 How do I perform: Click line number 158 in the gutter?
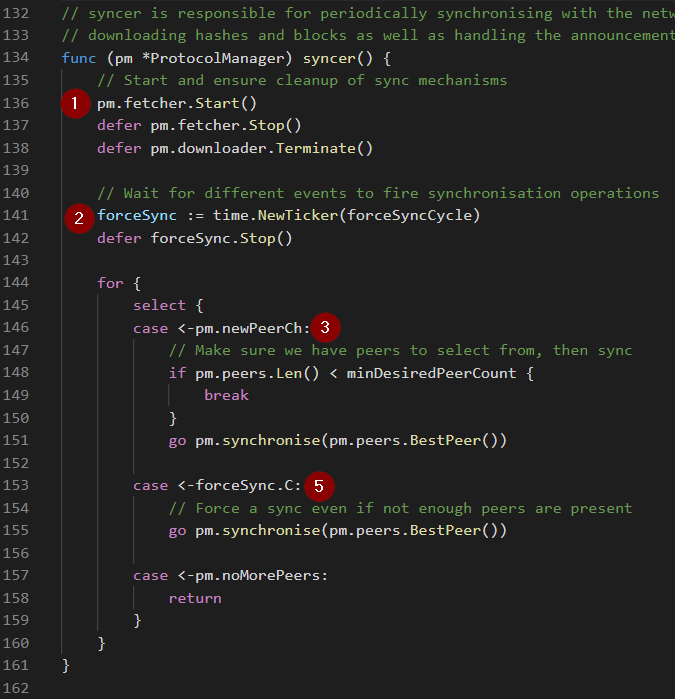click(16, 598)
